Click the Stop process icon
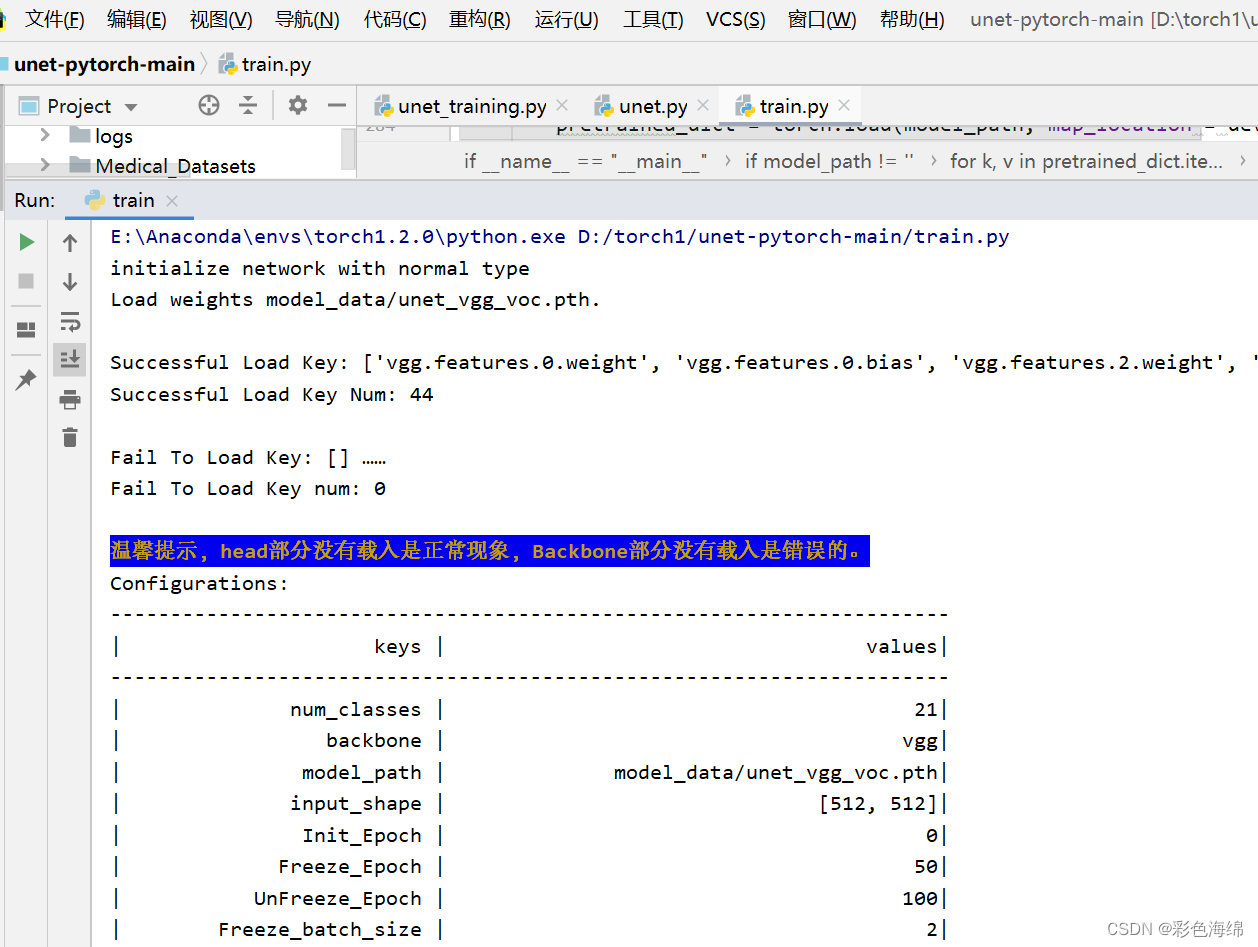This screenshot has height=947, width=1258. (26, 280)
